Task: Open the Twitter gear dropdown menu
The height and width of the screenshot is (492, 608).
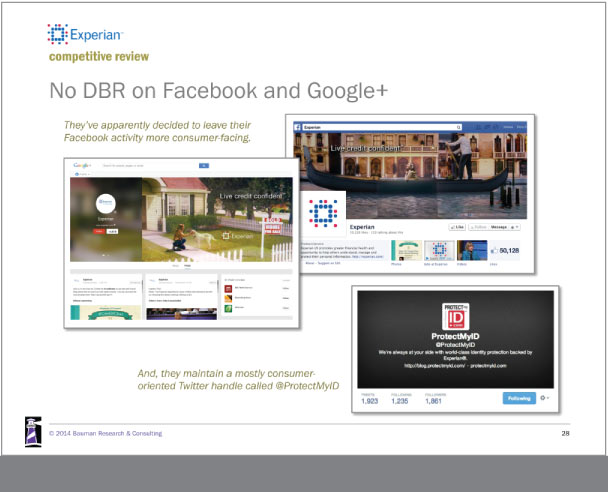Action: (x=544, y=398)
